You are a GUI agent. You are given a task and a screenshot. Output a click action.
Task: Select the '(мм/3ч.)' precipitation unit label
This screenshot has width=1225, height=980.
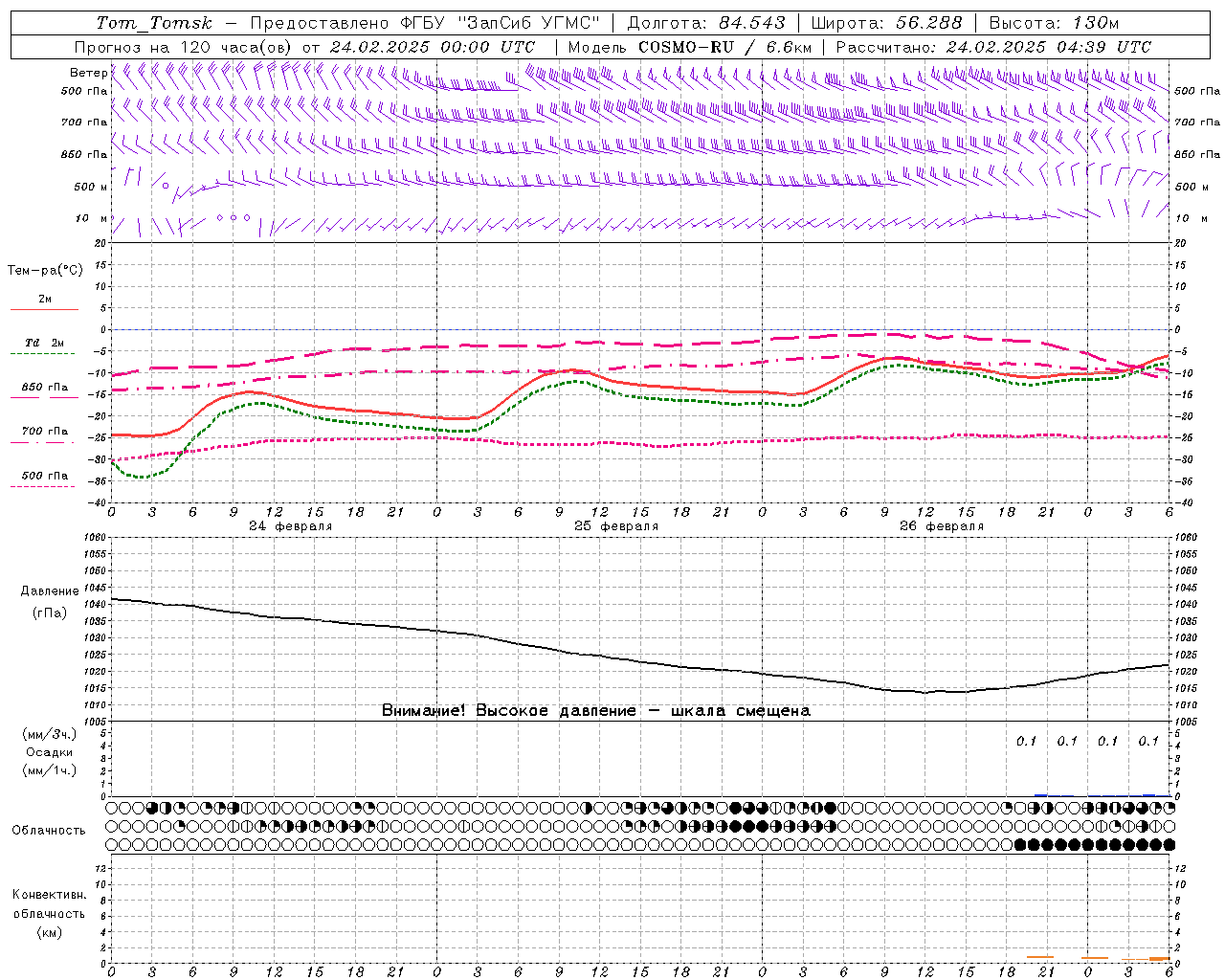(50, 734)
